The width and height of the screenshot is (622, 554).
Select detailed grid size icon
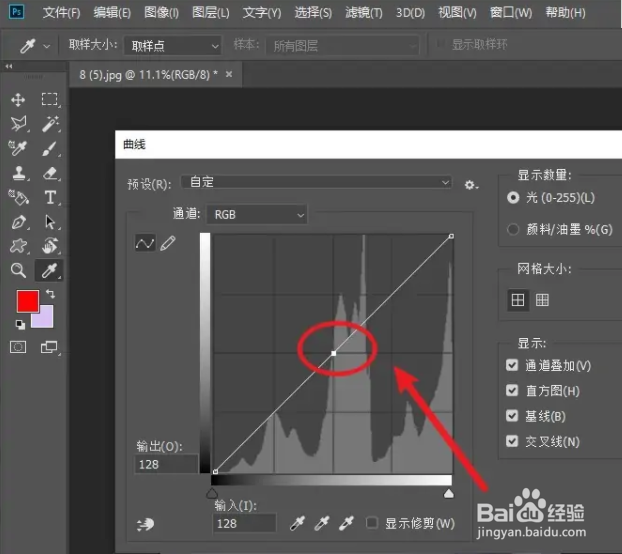[x=542, y=300]
